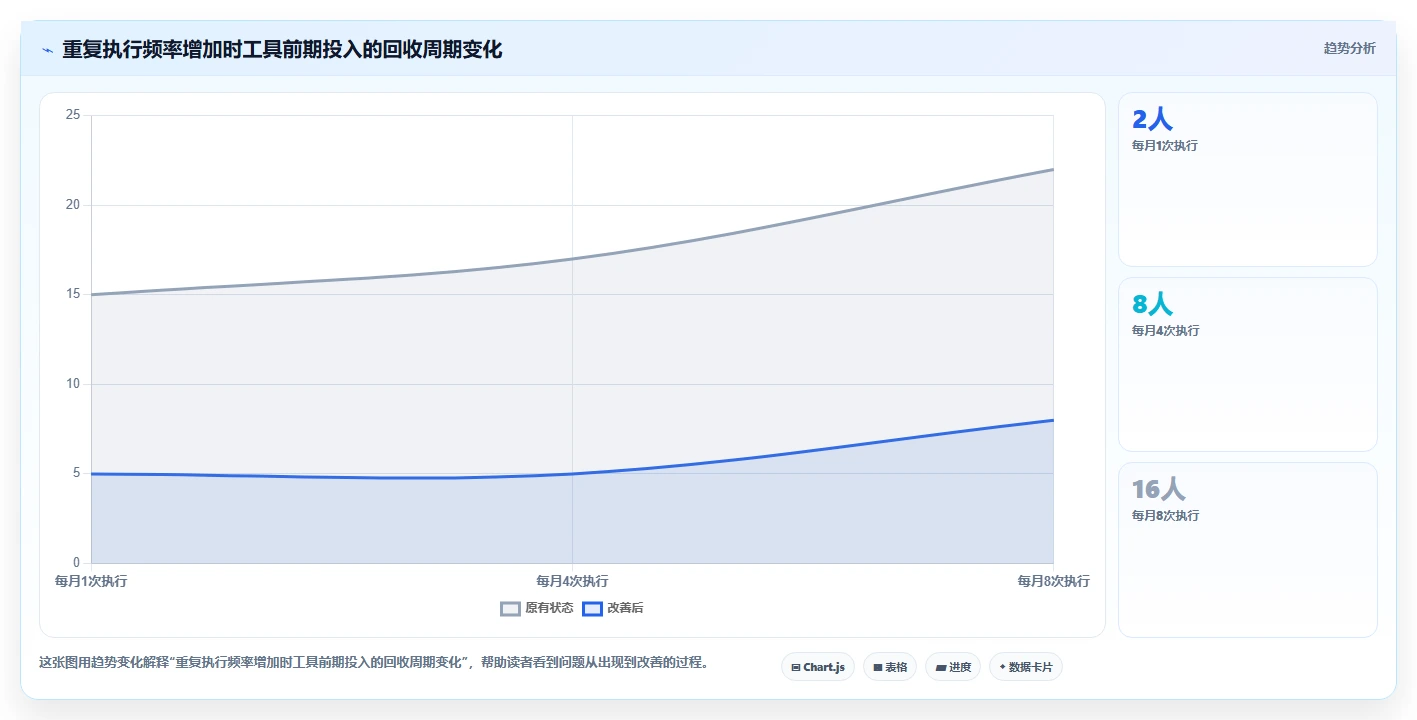Click the 每月8次执行 caption in 16人 card

coord(1165,516)
